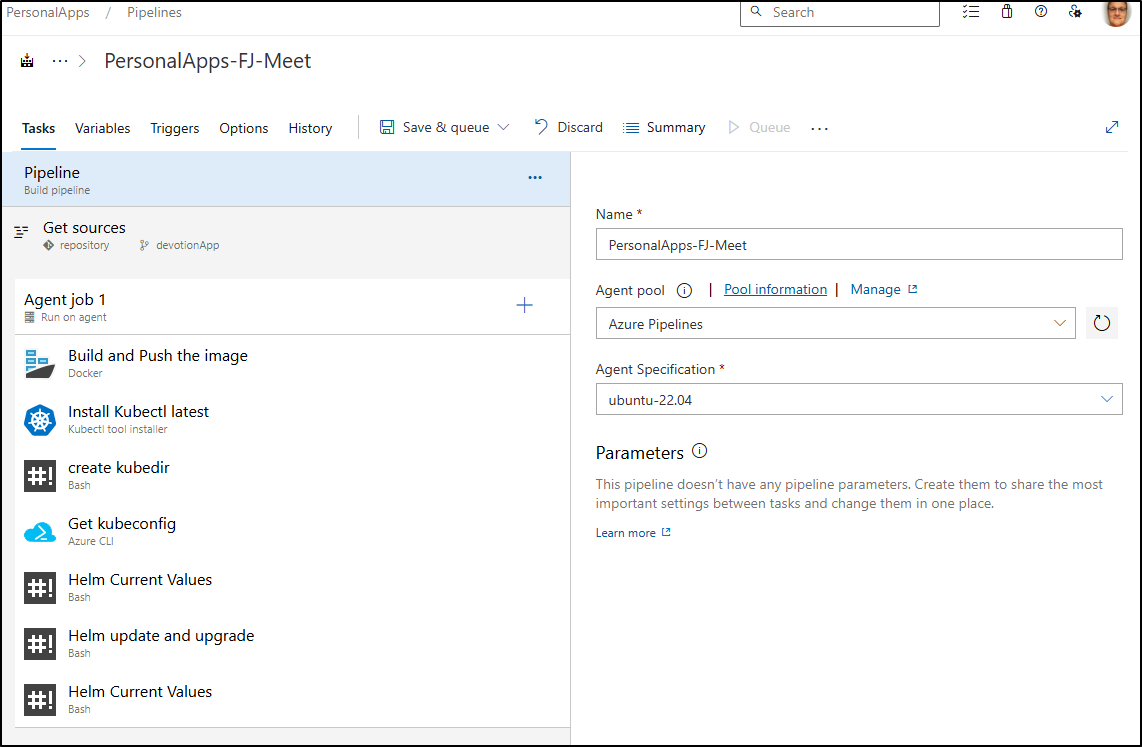This screenshot has height=747, width=1142.
Task: Open the Manage agent pool link
Action: point(883,290)
